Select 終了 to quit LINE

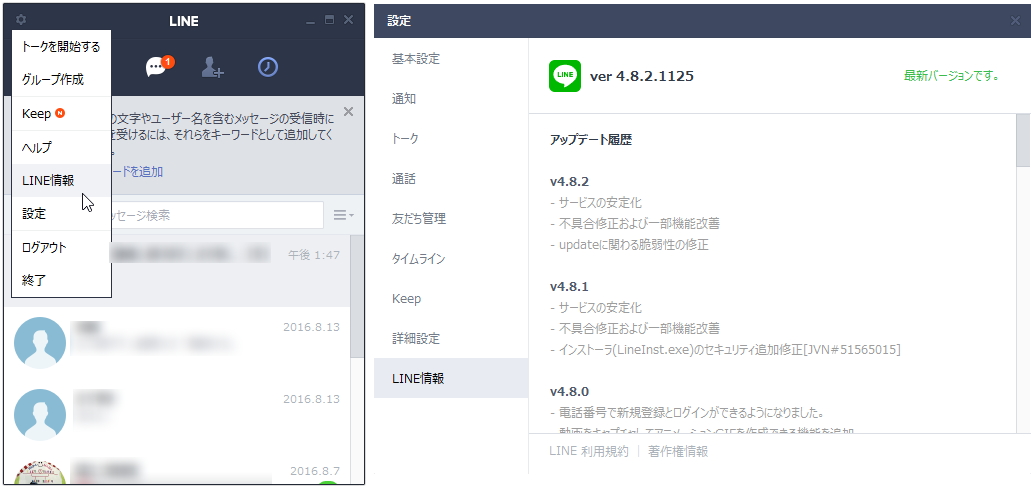pyautogui.click(x=61, y=281)
